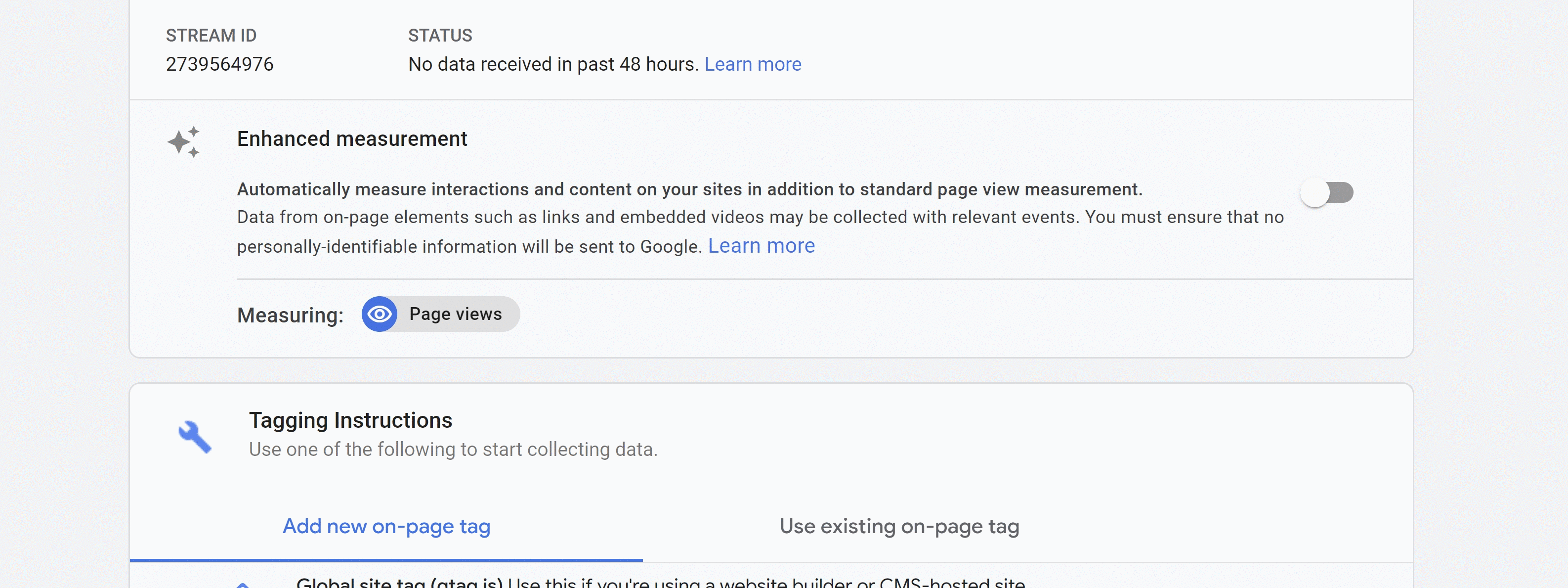This screenshot has width=1568, height=588.
Task: Select the Page views measuring chip
Action: tap(440, 314)
